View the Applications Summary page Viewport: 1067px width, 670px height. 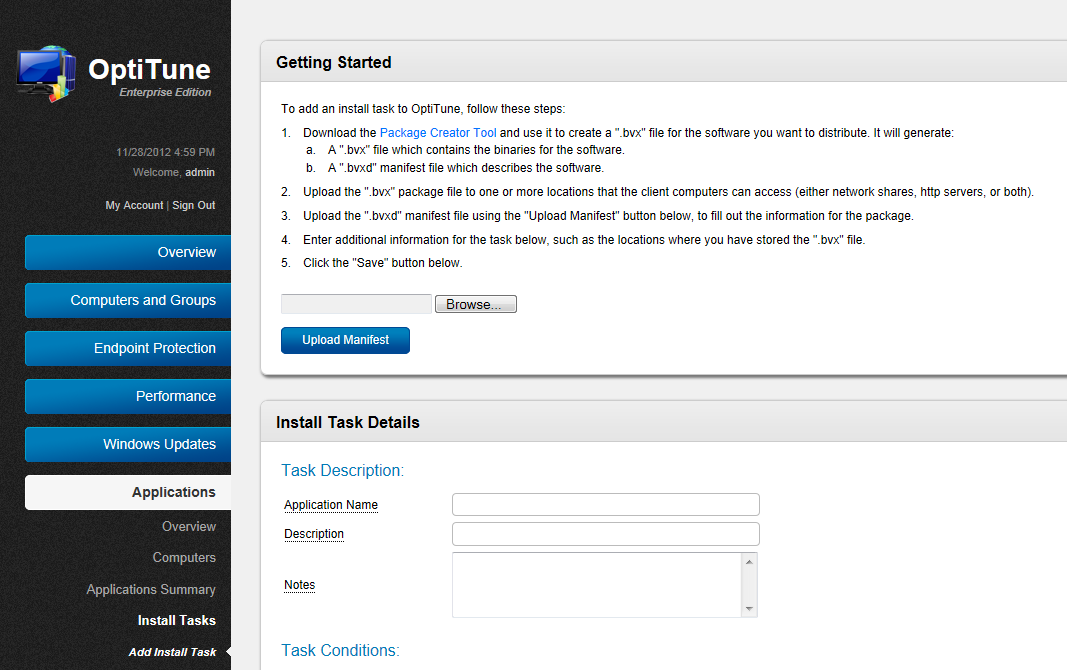[151, 589]
